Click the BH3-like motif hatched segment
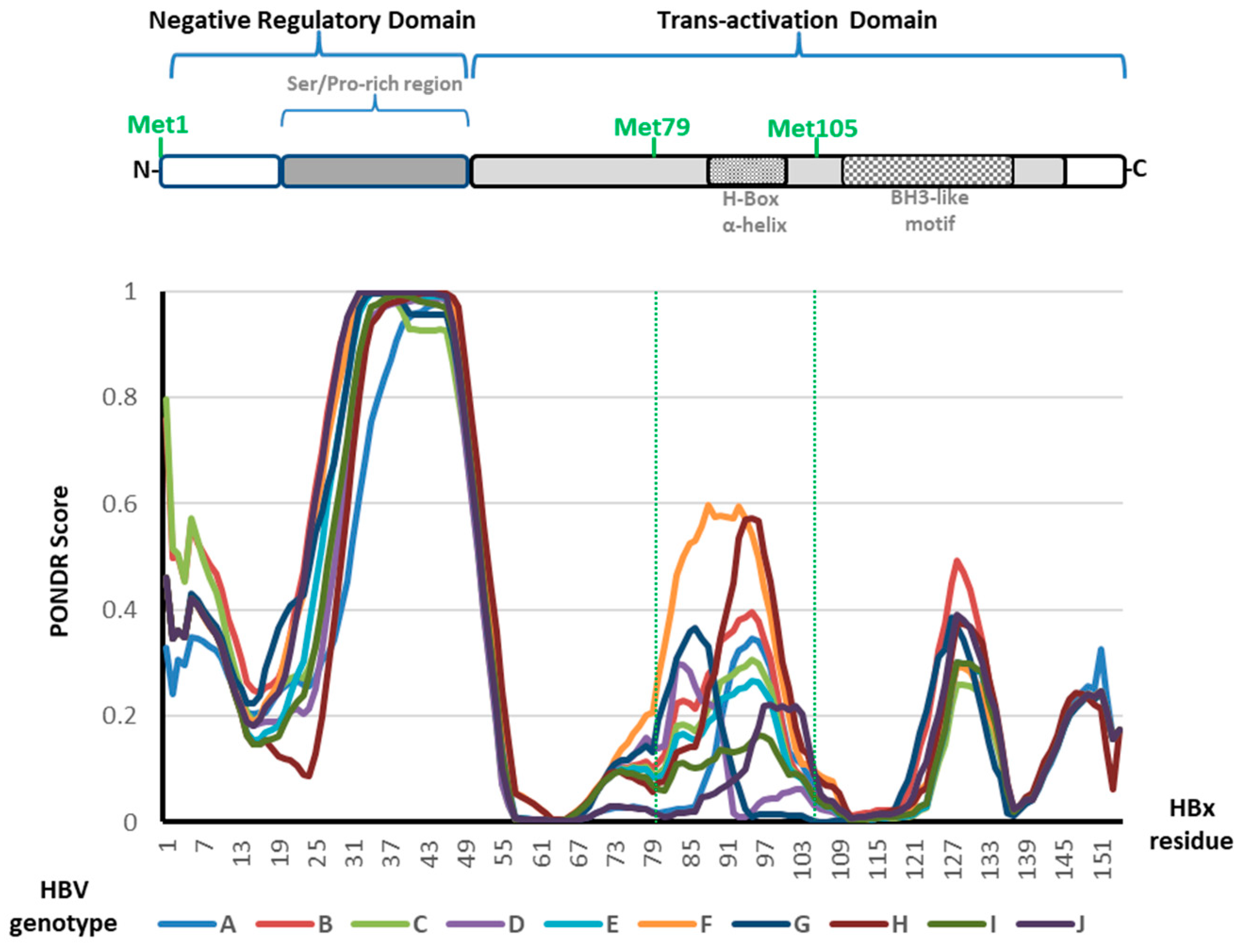The height and width of the screenshot is (952, 1244). click(927, 171)
